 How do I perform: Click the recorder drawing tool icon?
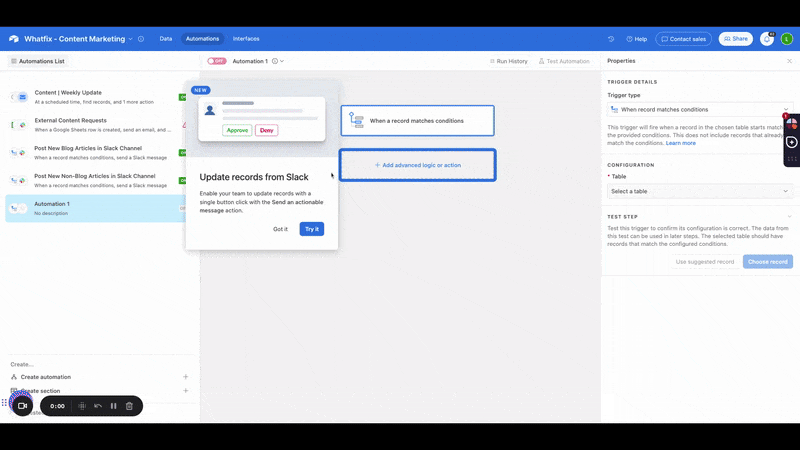point(82,406)
